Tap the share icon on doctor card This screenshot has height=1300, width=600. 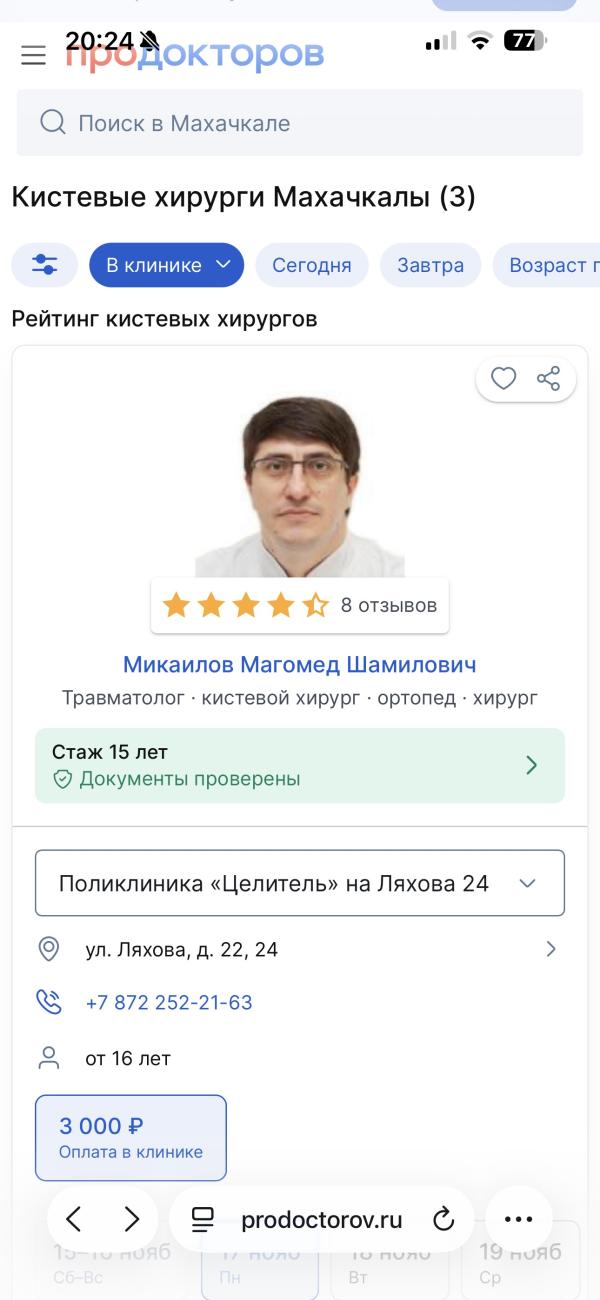click(x=548, y=379)
